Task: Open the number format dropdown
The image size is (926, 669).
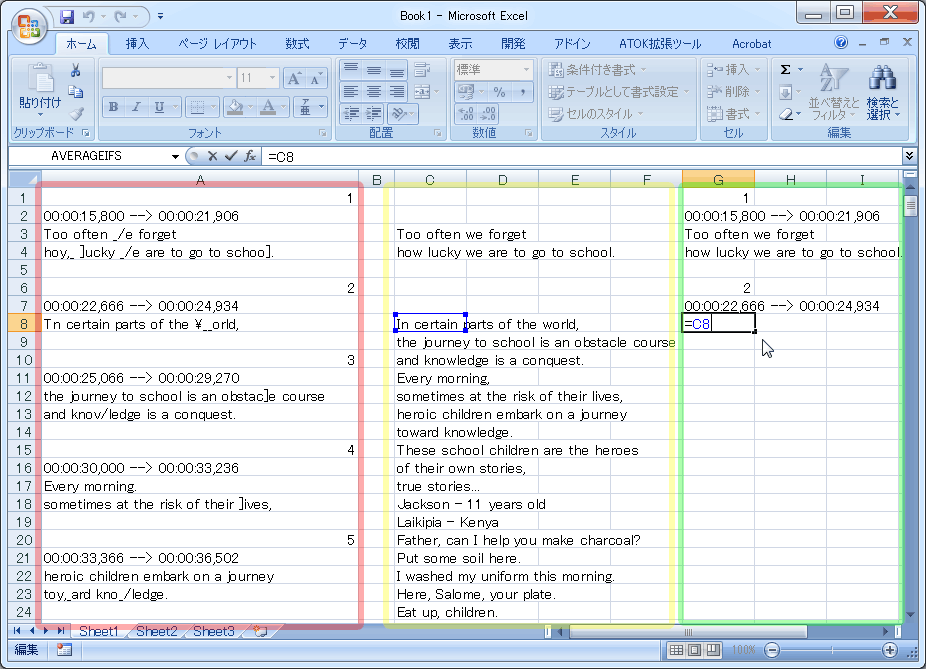Action: [x=526, y=70]
